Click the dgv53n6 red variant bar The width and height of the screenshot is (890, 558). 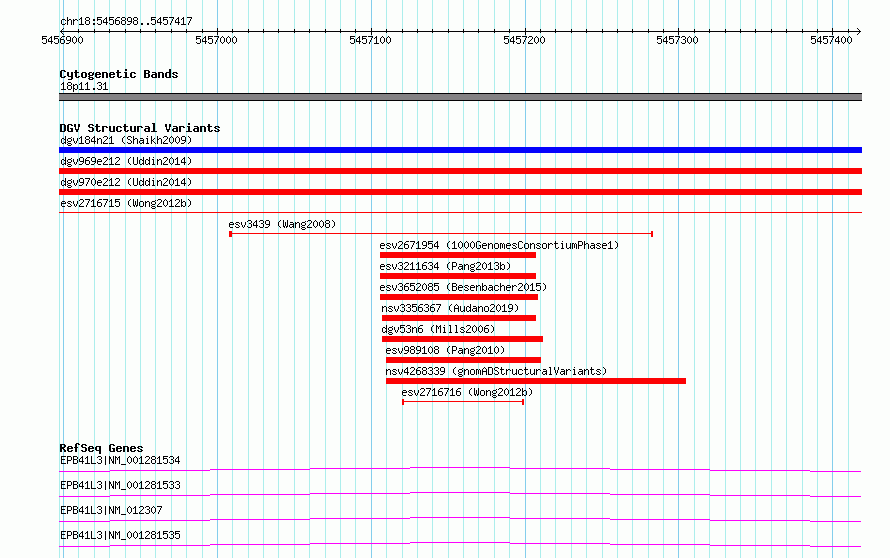click(462, 339)
